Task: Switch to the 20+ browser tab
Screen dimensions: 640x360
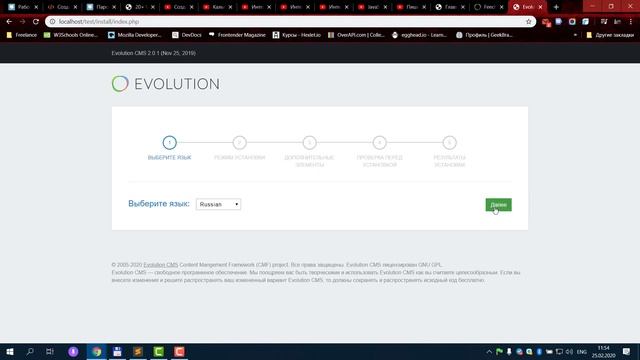Action: 140,7
